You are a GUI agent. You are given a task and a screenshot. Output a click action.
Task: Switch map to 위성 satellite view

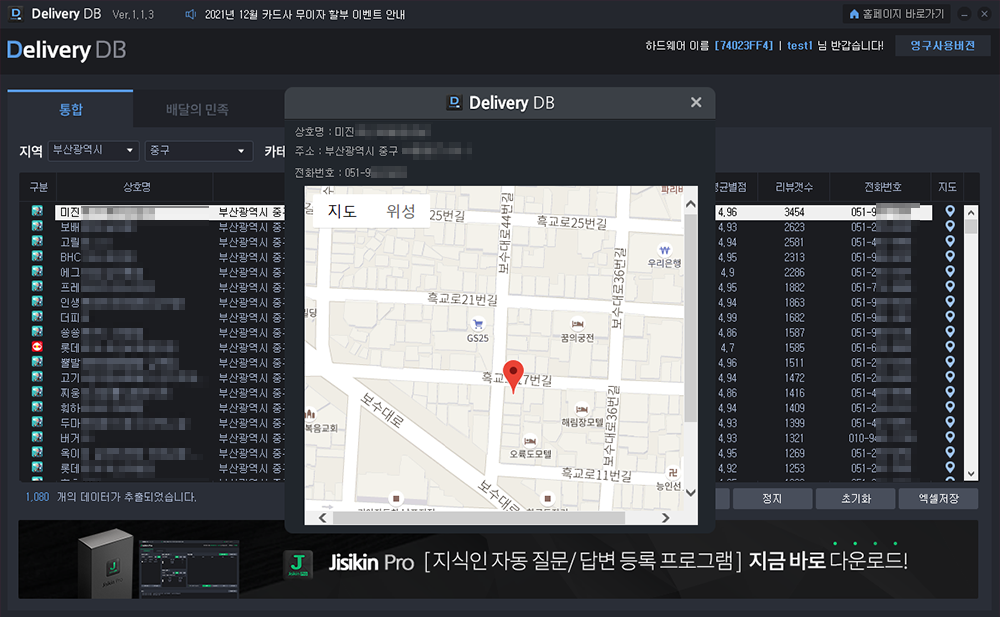401,211
